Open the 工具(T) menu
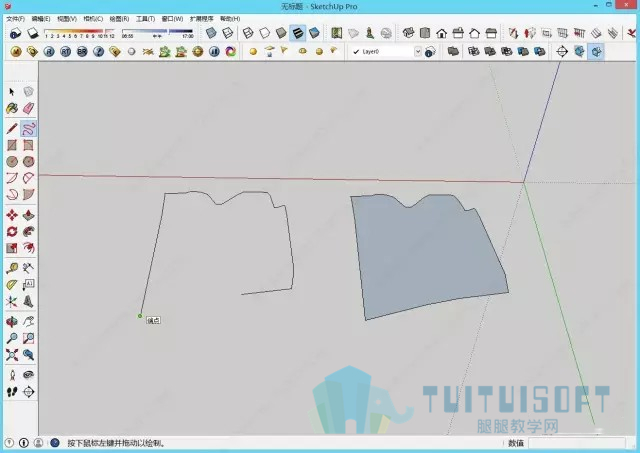The height and width of the screenshot is (453, 640). [x=145, y=19]
